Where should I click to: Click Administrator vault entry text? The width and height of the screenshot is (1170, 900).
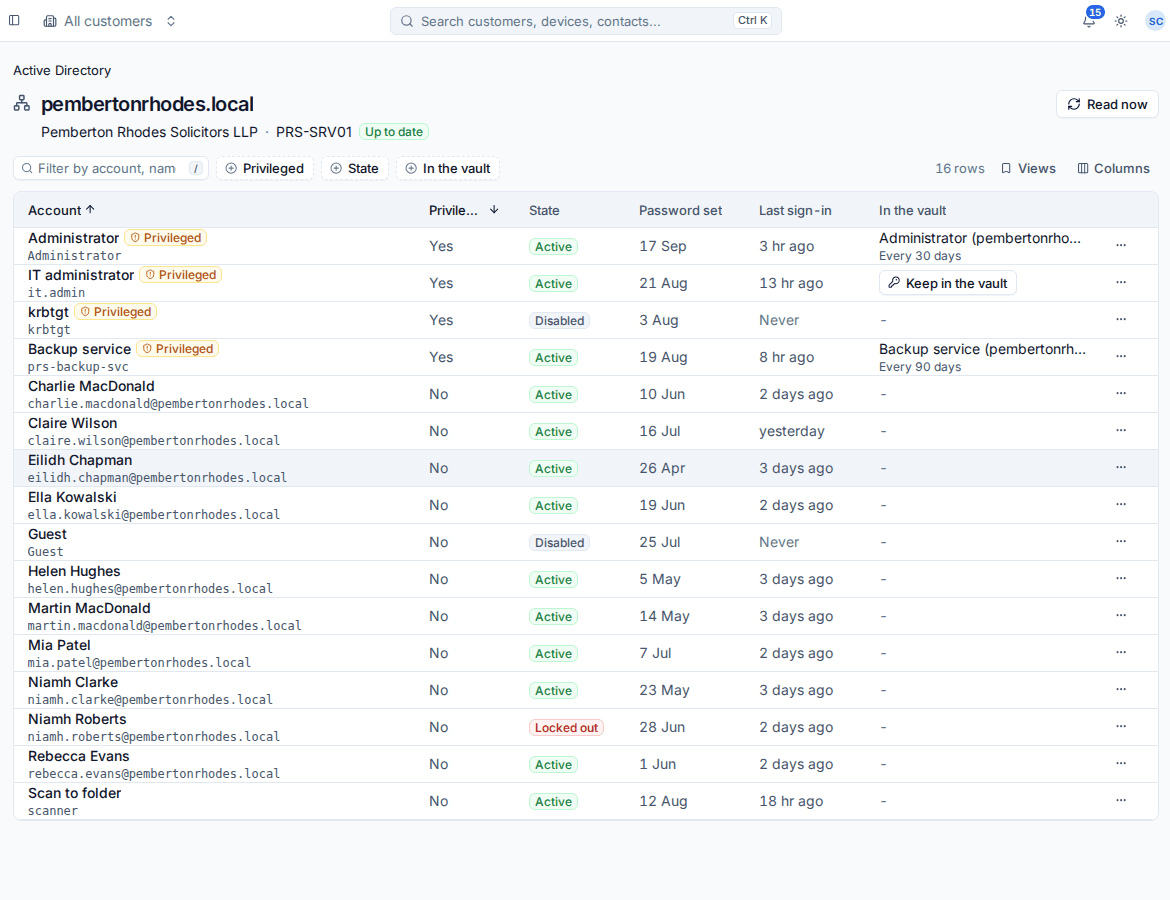pyautogui.click(x=979, y=238)
